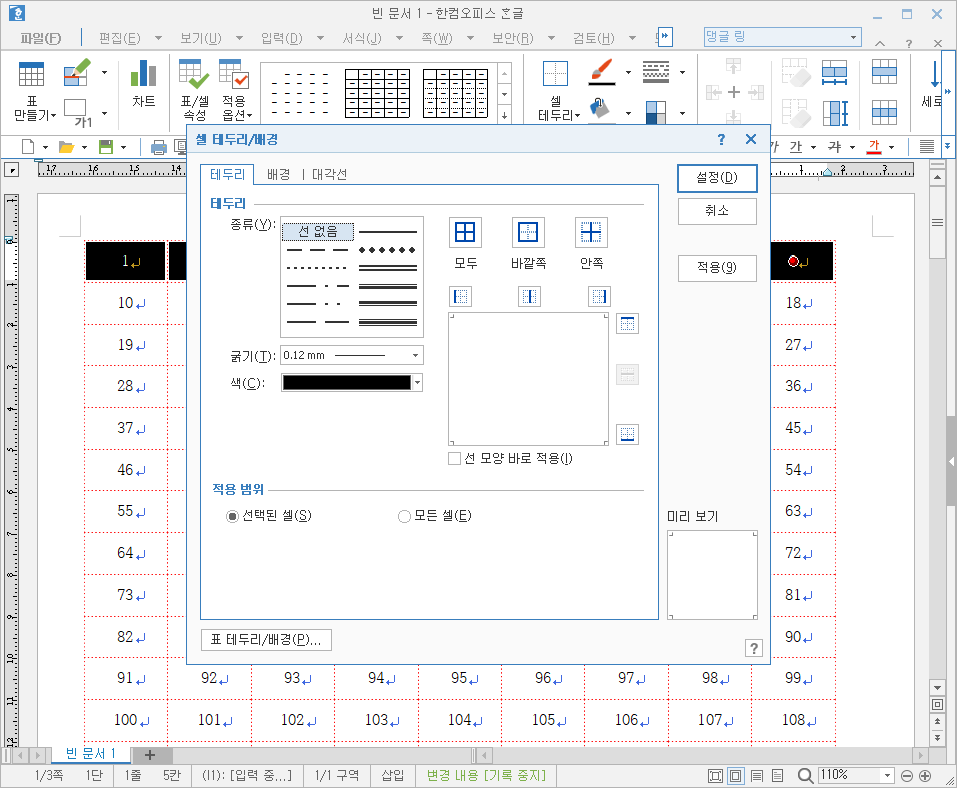Screen dimensions: 957x788
Task: Choose the 선 없음 line type
Action: (317, 232)
